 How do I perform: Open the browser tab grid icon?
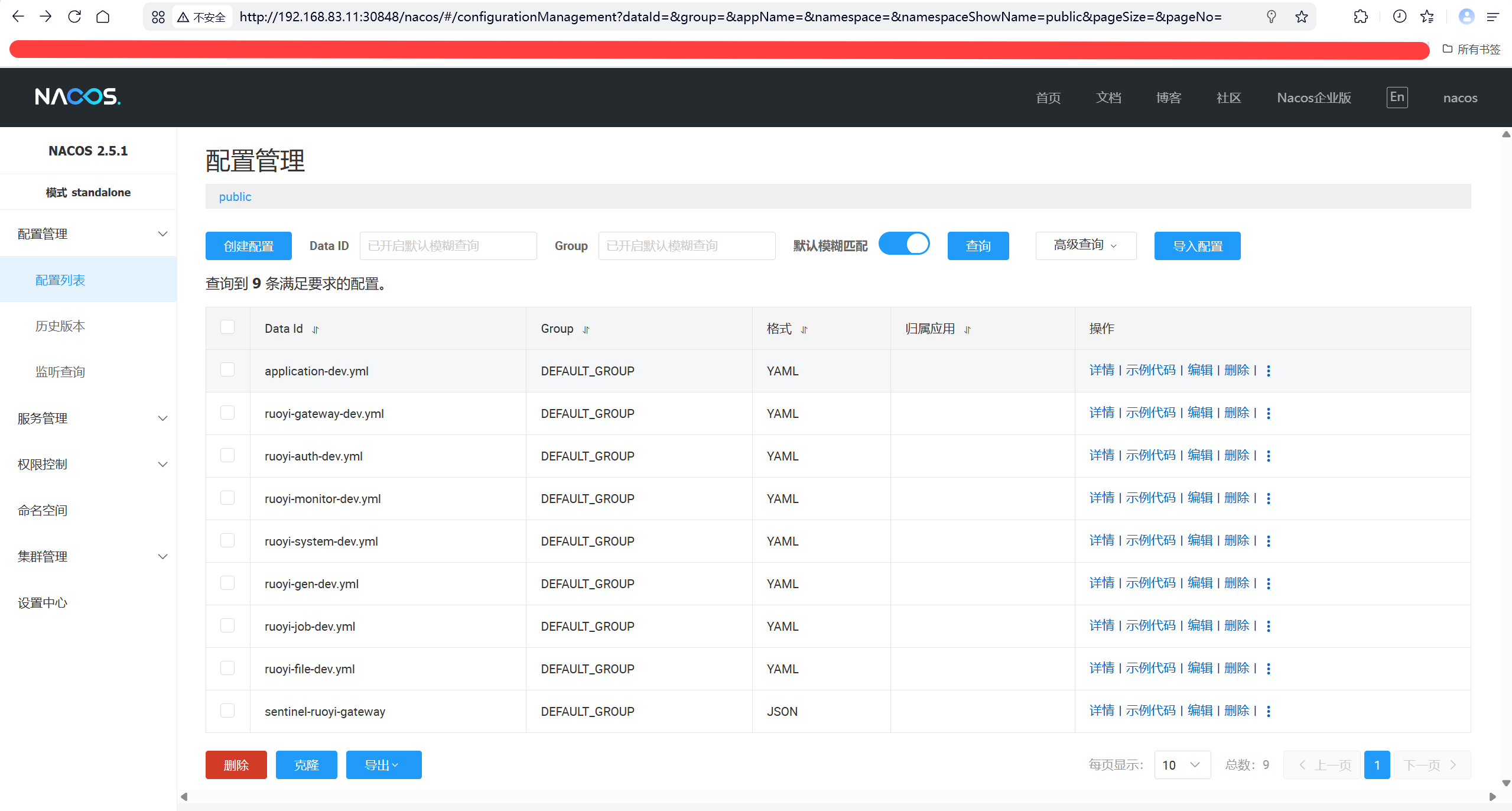158,17
